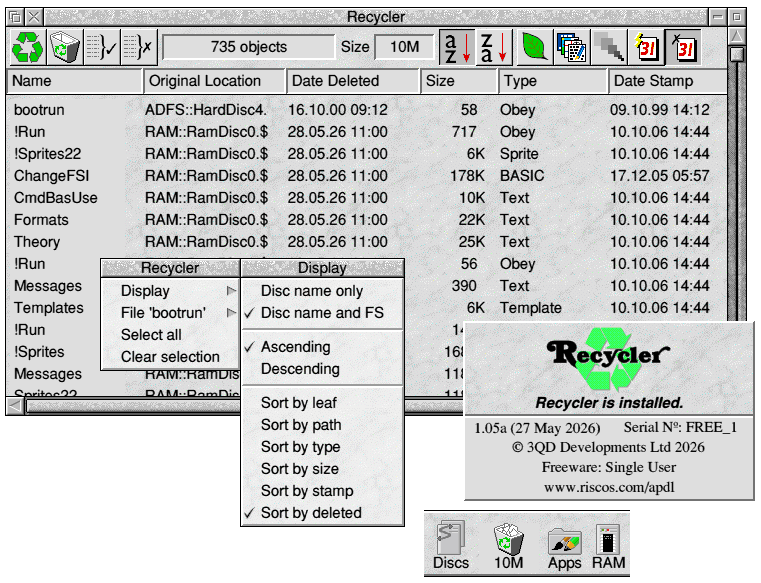Click the Original Location column header
The width and height of the screenshot is (761, 583).
tap(214, 81)
